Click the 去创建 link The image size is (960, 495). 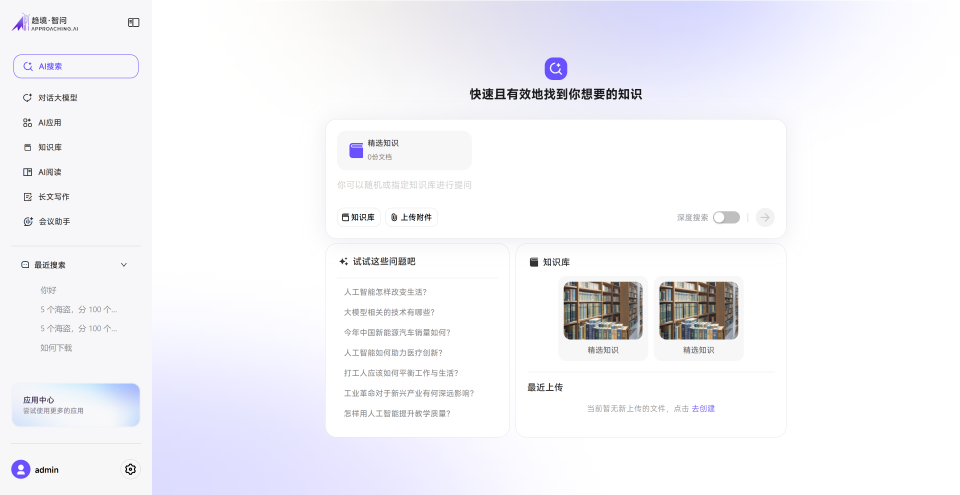coord(703,409)
